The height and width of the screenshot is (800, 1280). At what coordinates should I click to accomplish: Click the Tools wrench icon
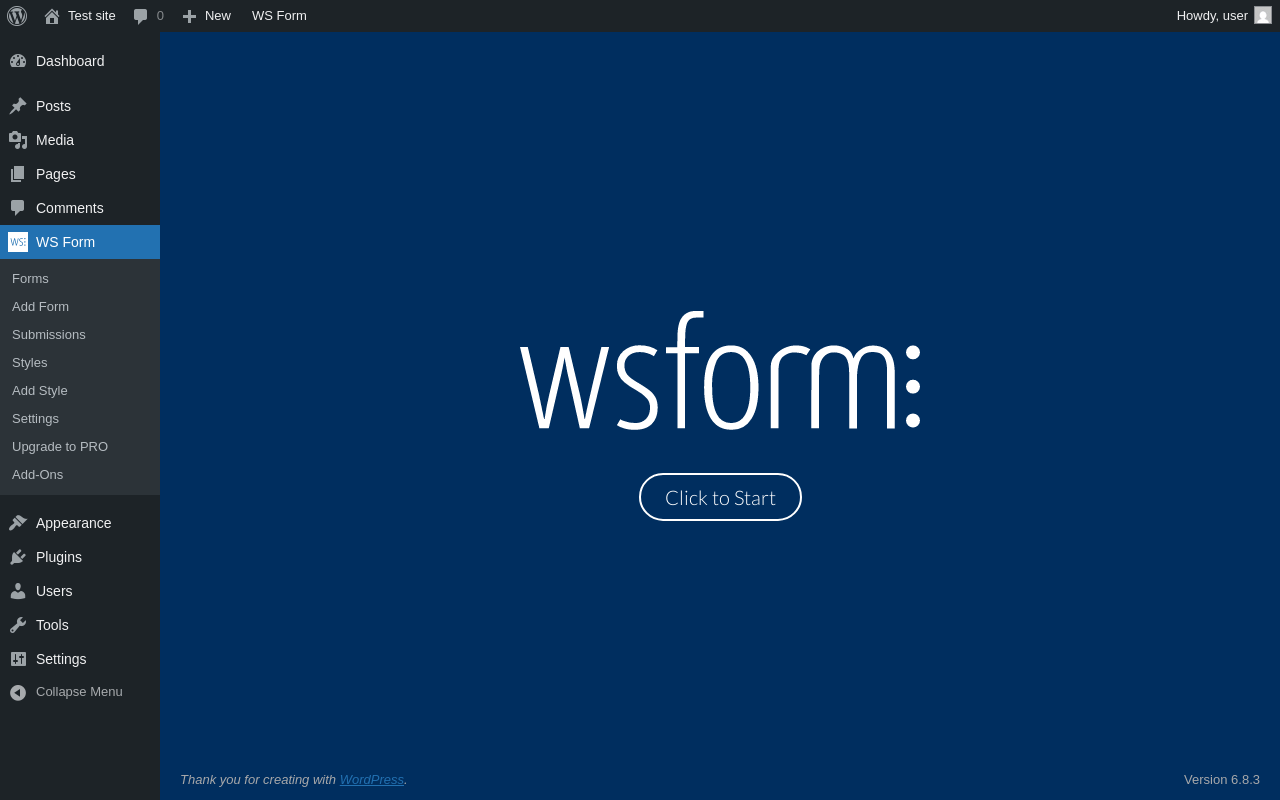pyautogui.click(x=18, y=625)
